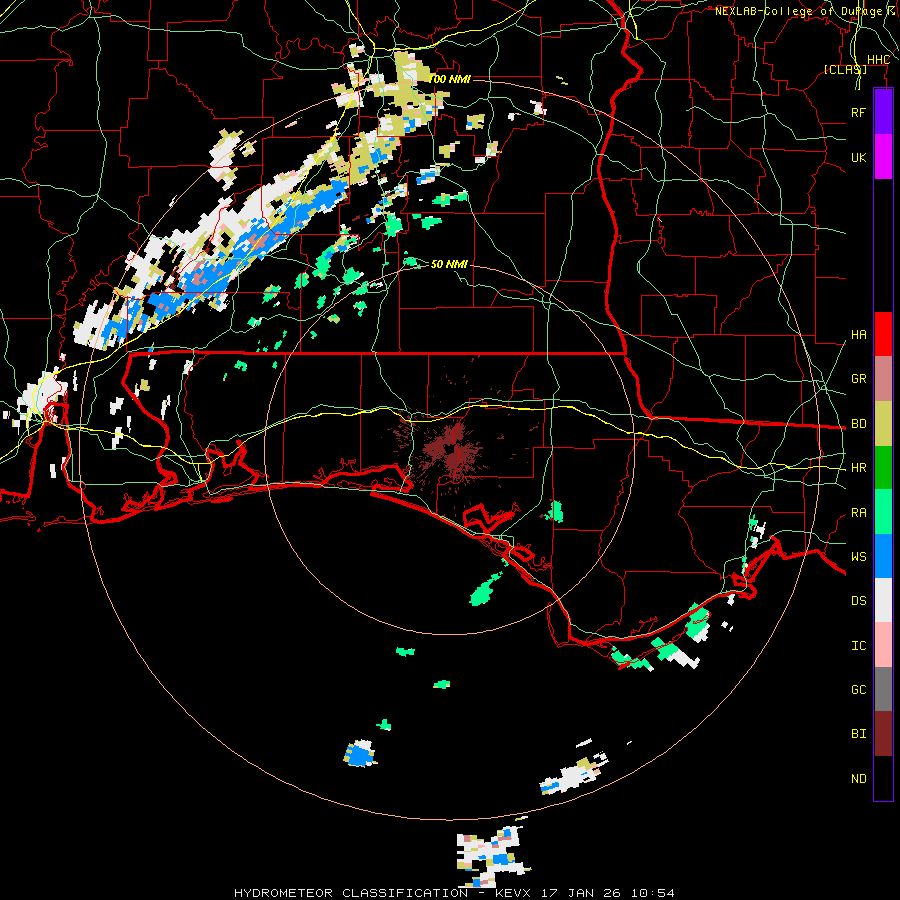Image resolution: width=900 pixels, height=900 pixels.
Task: Click the purple RF legend color swatch
Action: tap(883, 112)
